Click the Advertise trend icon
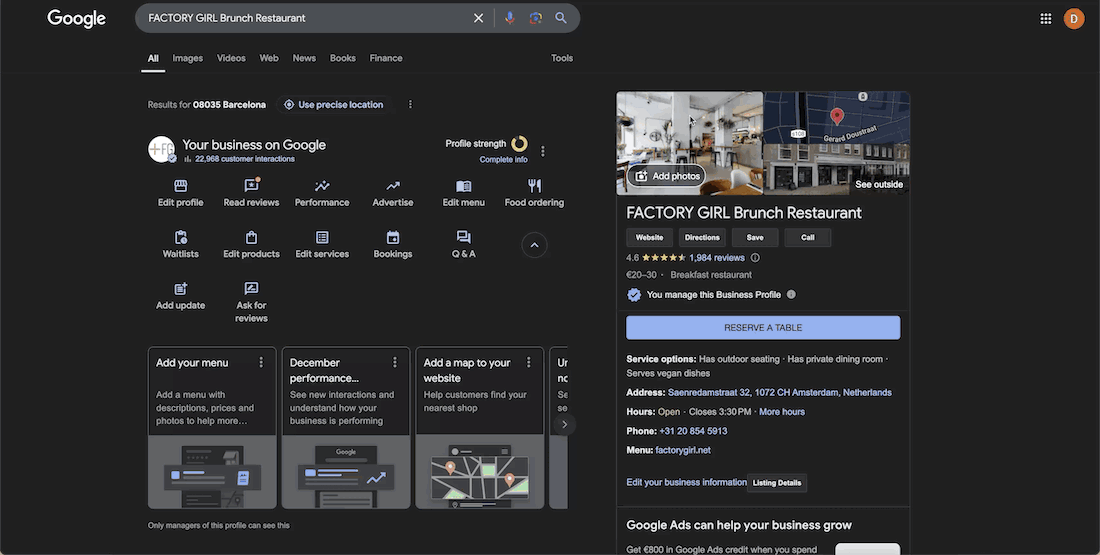The image size is (1100, 555). 393,186
